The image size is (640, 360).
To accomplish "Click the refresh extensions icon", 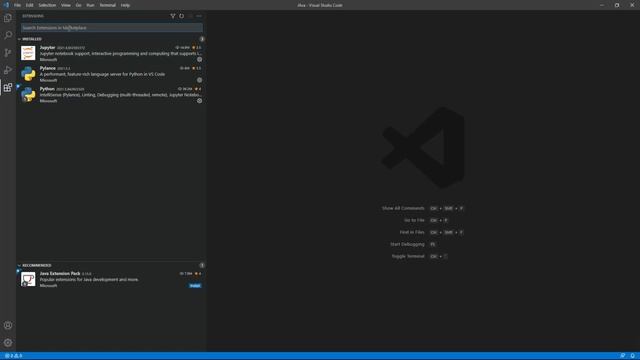I will (182, 16).
